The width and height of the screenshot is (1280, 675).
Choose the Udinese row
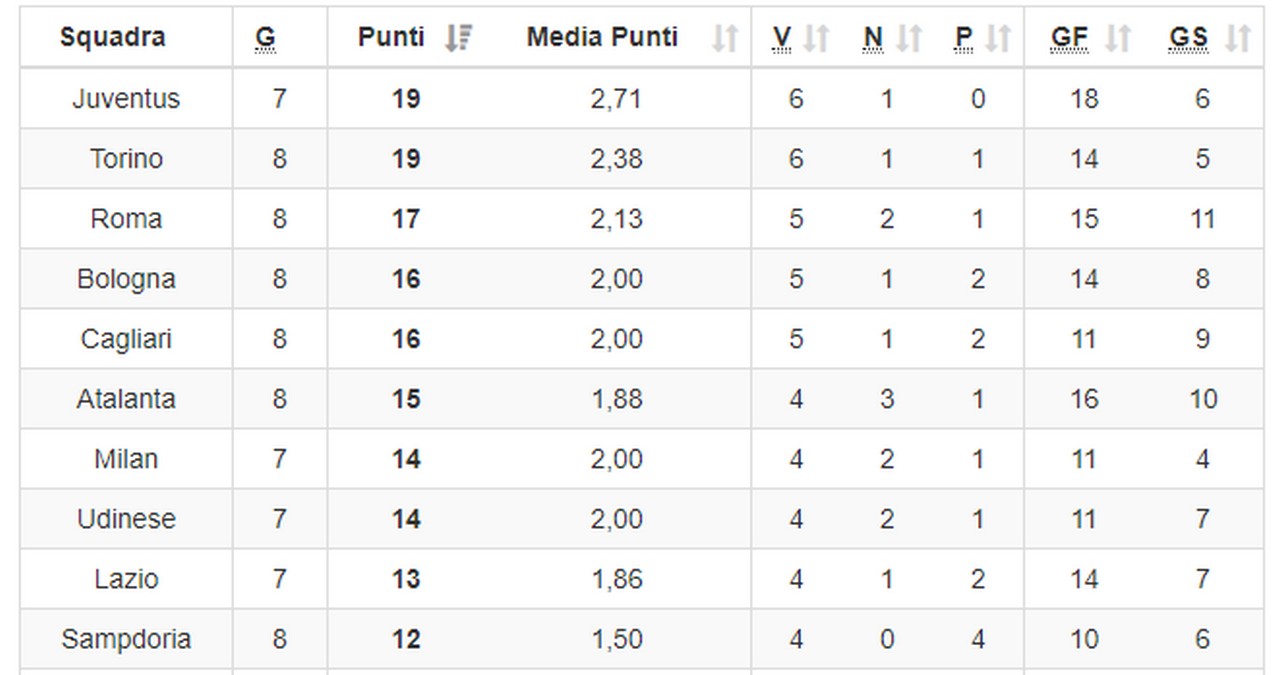(126, 519)
